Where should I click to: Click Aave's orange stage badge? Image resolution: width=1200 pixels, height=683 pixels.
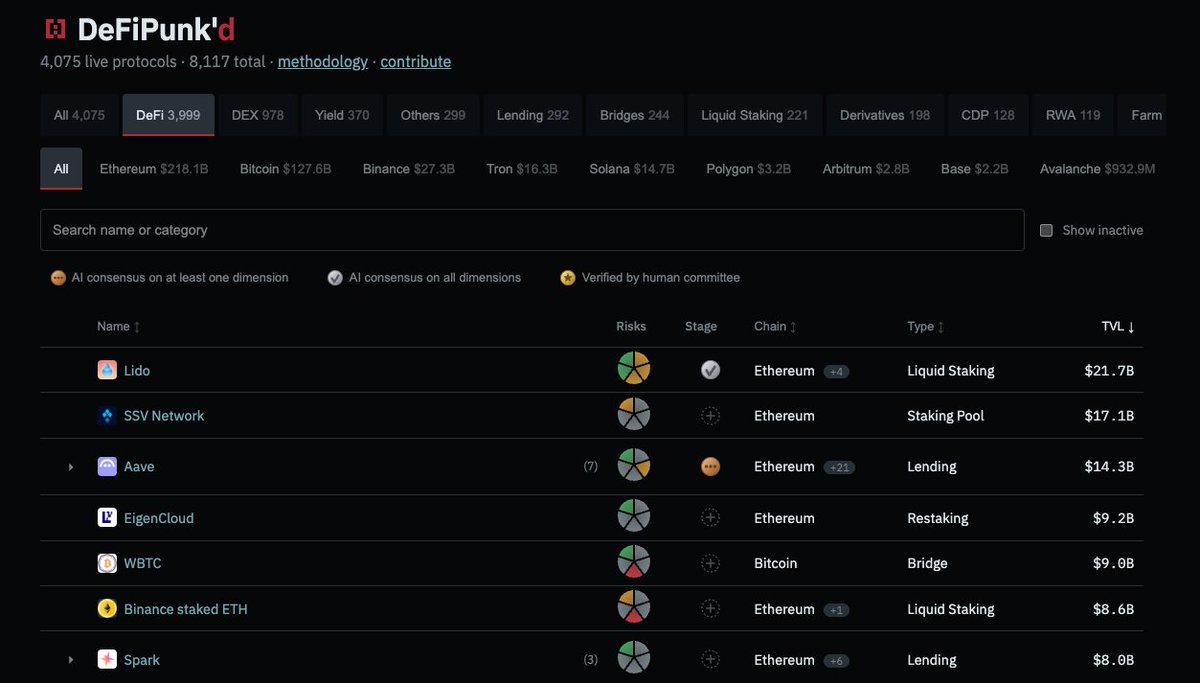click(x=710, y=467)
